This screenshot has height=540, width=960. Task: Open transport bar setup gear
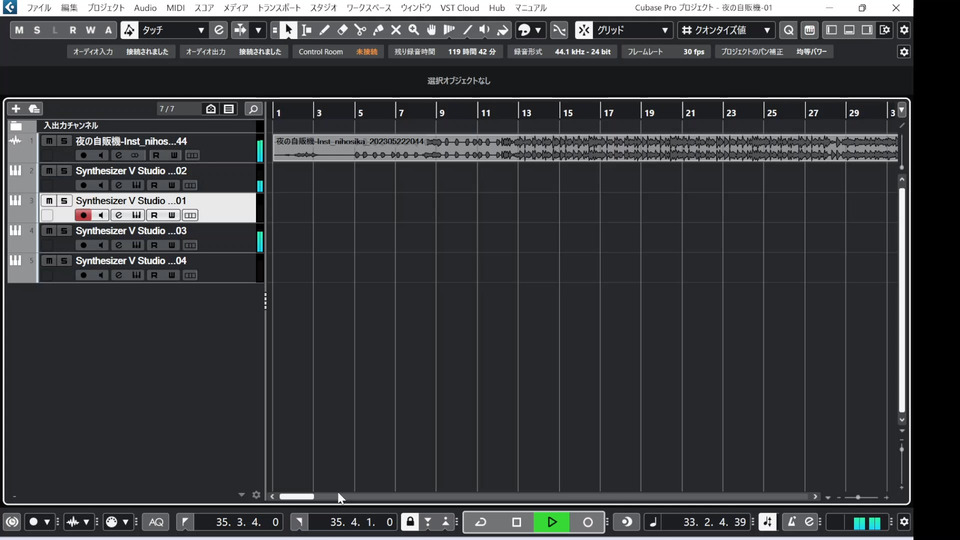tap(904, 522)
